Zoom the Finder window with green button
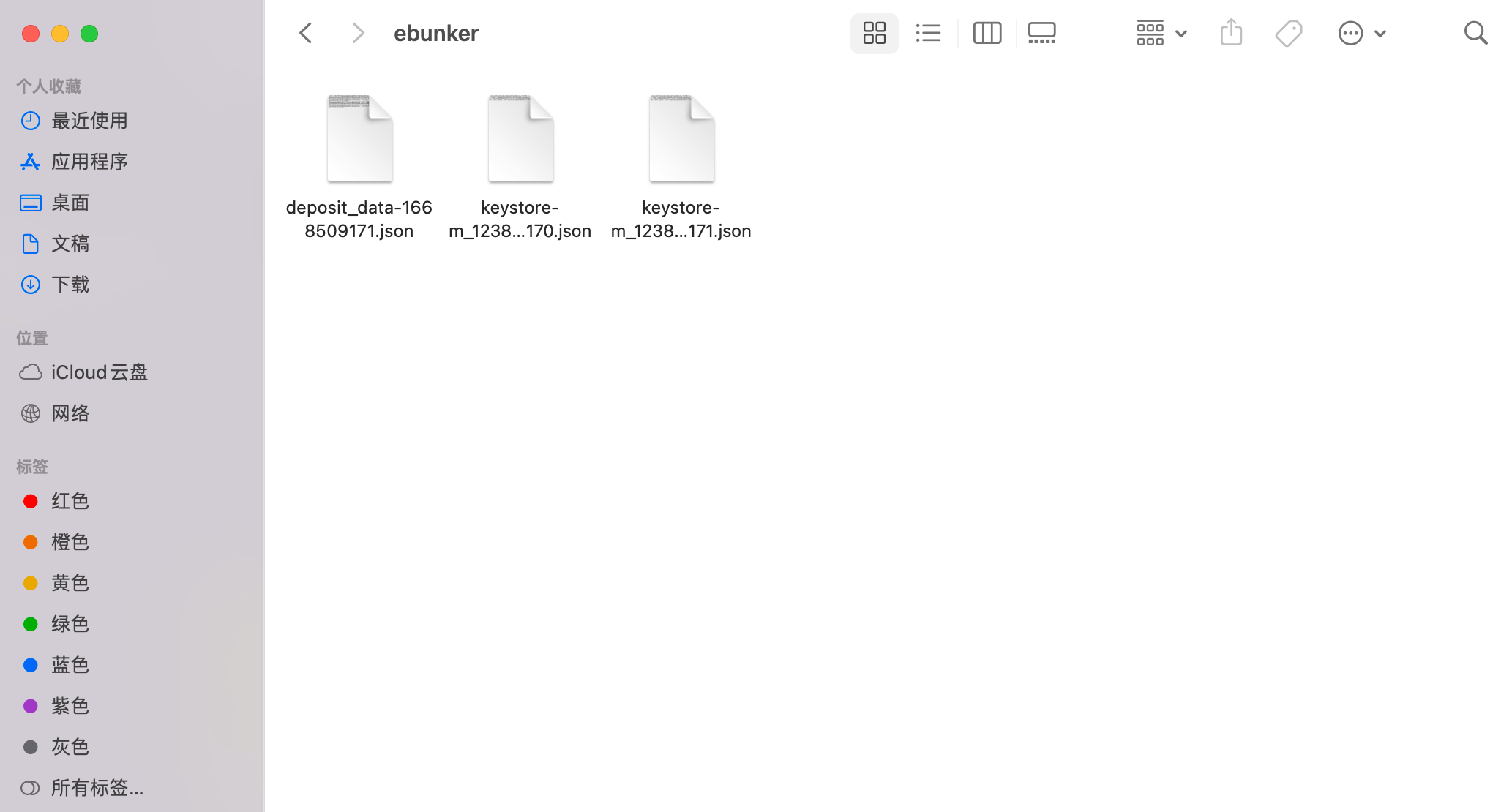The height and width of the screenshot is (812, 1512). click(89, 34)
